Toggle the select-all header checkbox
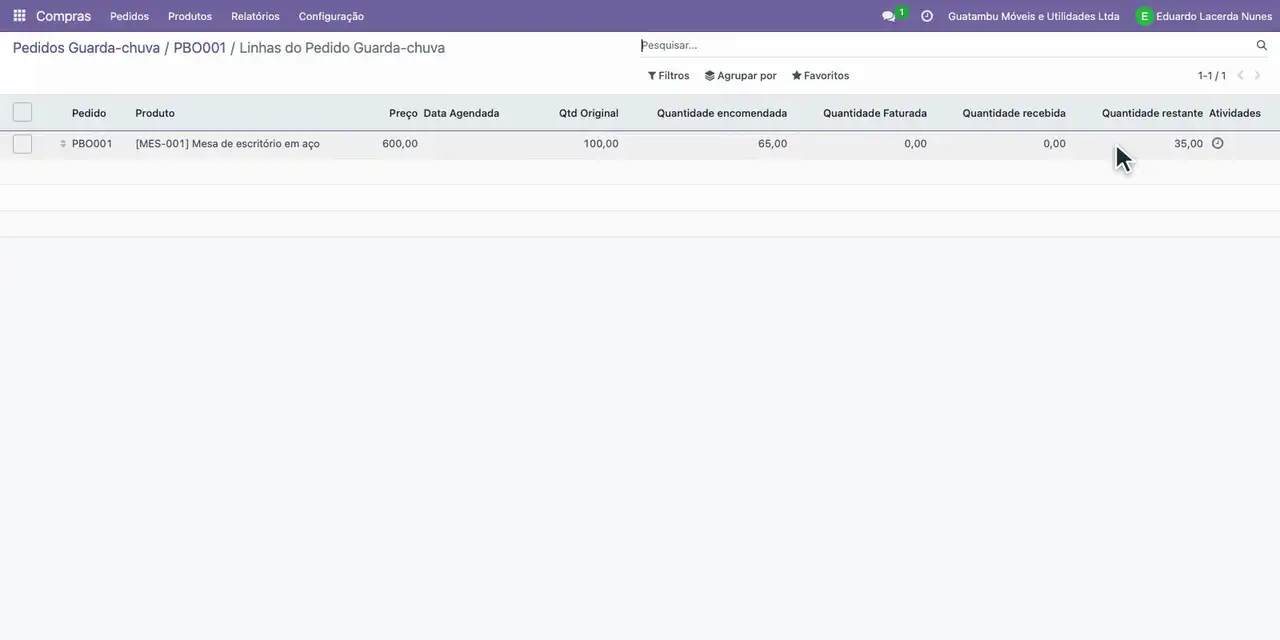Image resolution: width=1280 pixels, height=640 pixels. point(22,112)
